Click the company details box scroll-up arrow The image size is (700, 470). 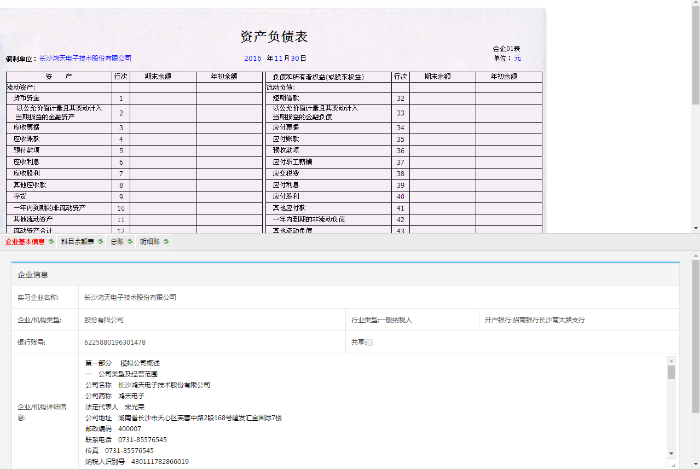pos(671,361)
